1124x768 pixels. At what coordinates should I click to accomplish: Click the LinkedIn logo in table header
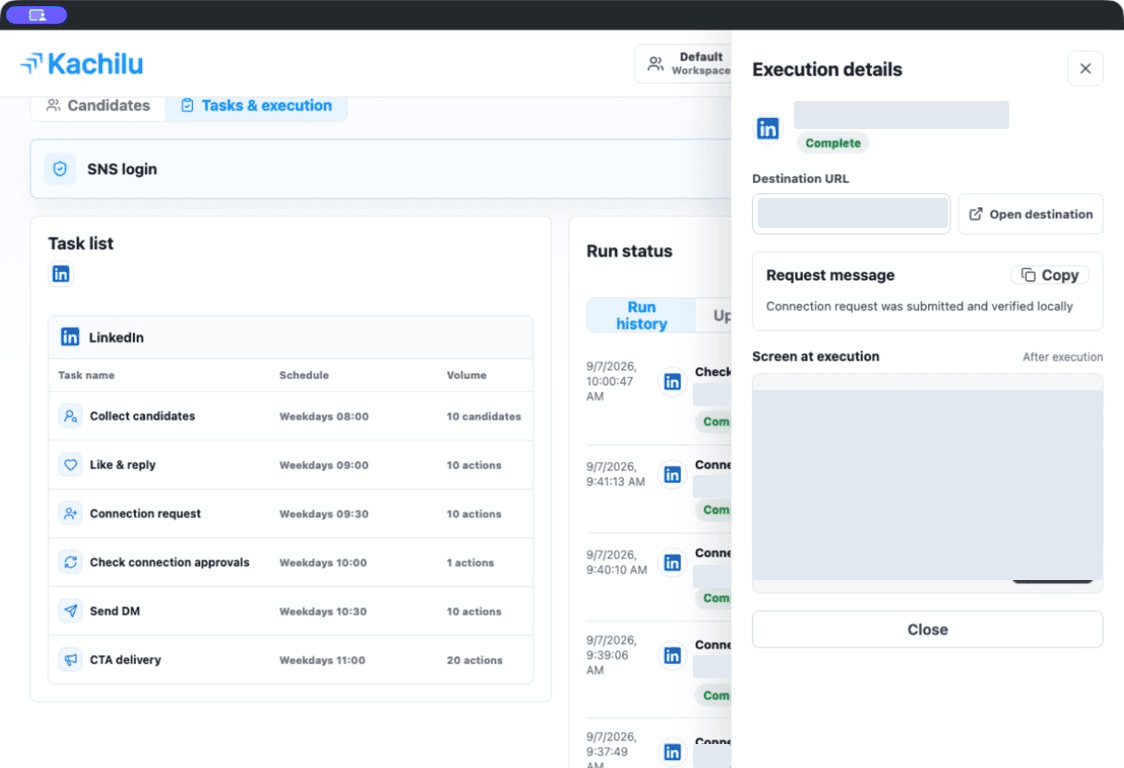pyautogui.click(x=70, y=336)
